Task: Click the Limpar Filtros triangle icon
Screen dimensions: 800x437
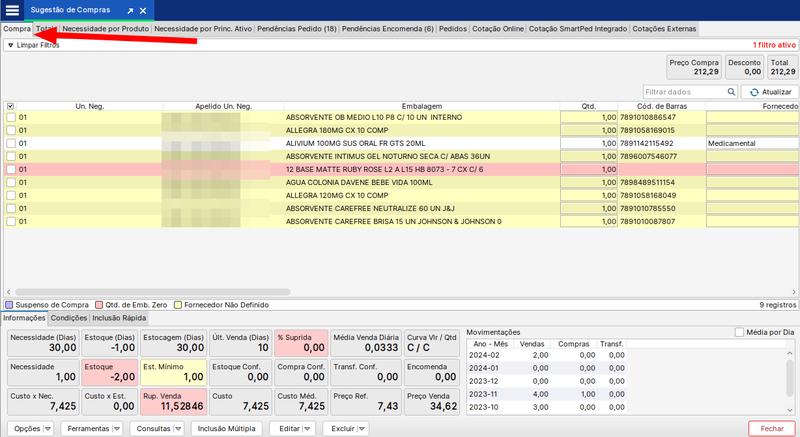Action: [x=10, y=45]
